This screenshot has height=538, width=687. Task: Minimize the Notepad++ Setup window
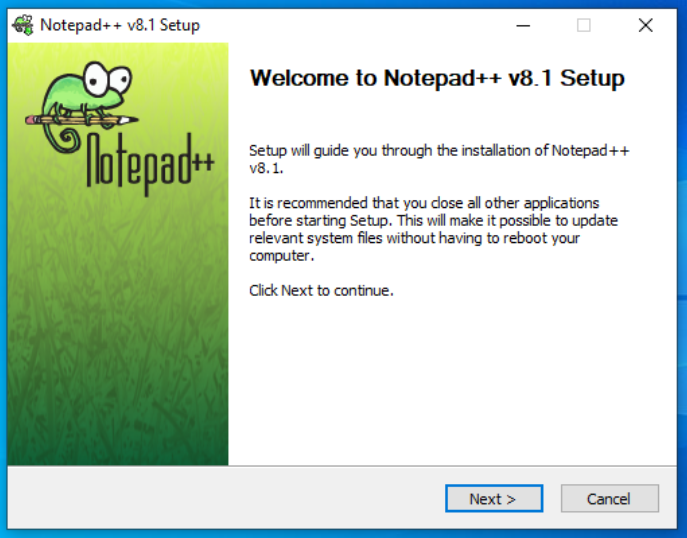[x=523, y=25]
